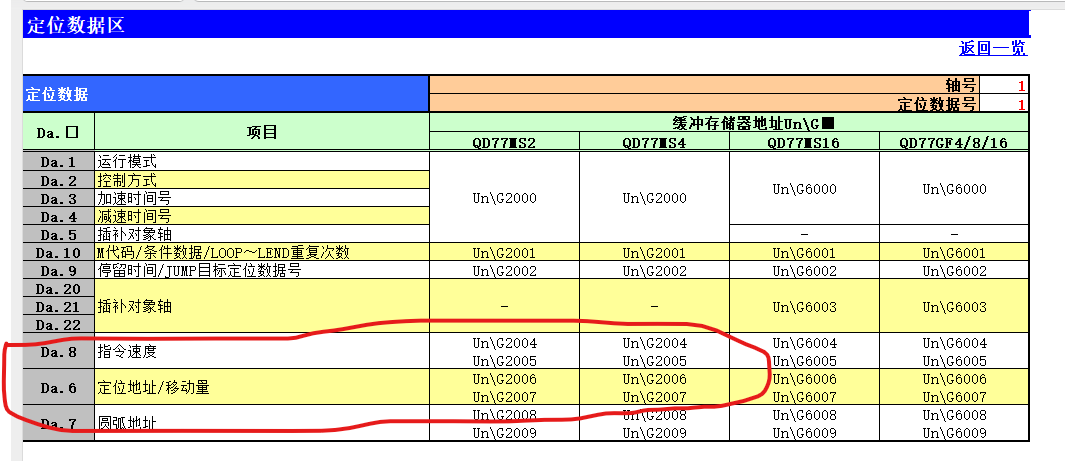Select the 运行模式 item cell
The height and width of the screenshot is (461, 1065).
[261, 161]
